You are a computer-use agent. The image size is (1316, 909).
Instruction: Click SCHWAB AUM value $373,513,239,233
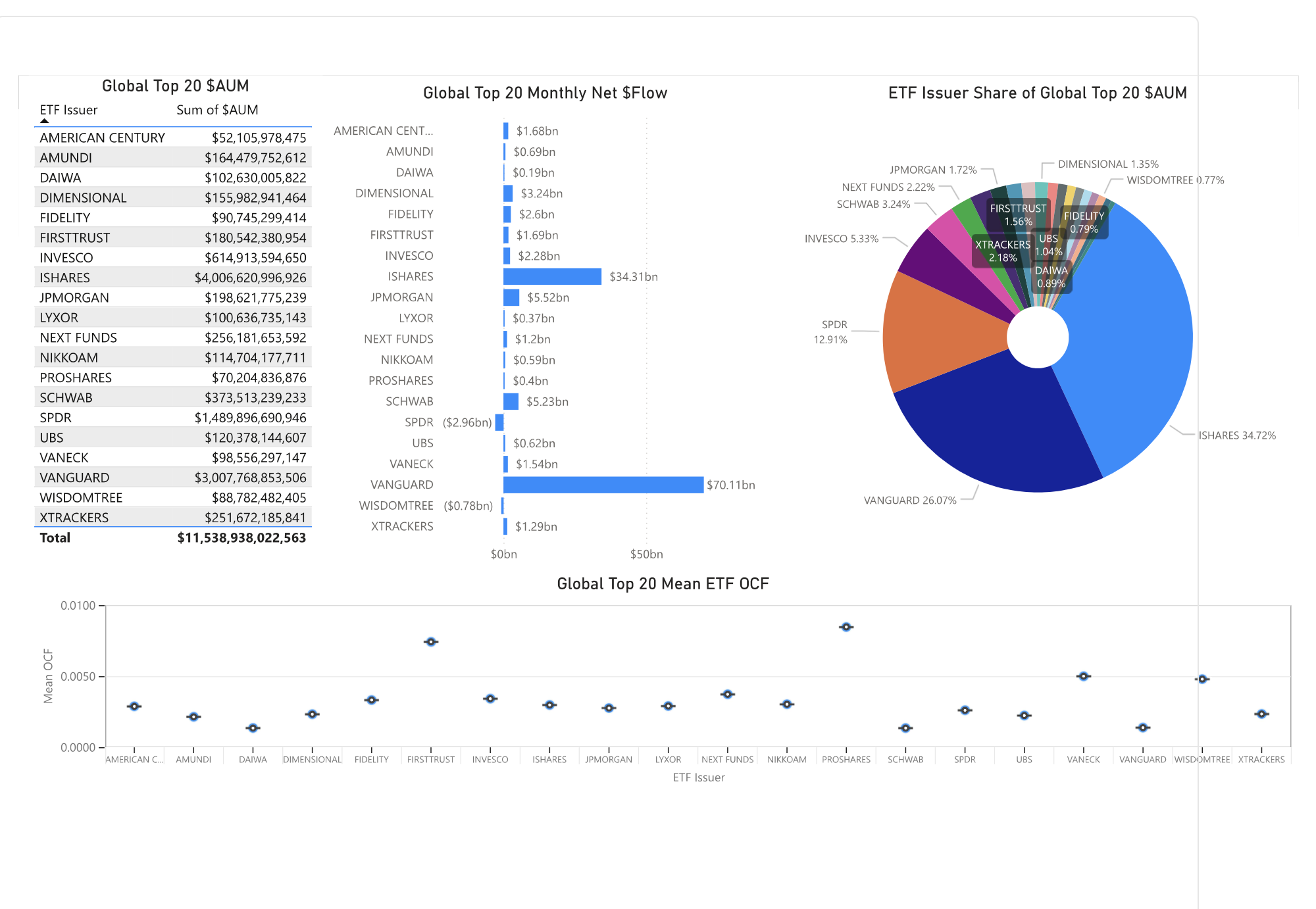(255, 398)
